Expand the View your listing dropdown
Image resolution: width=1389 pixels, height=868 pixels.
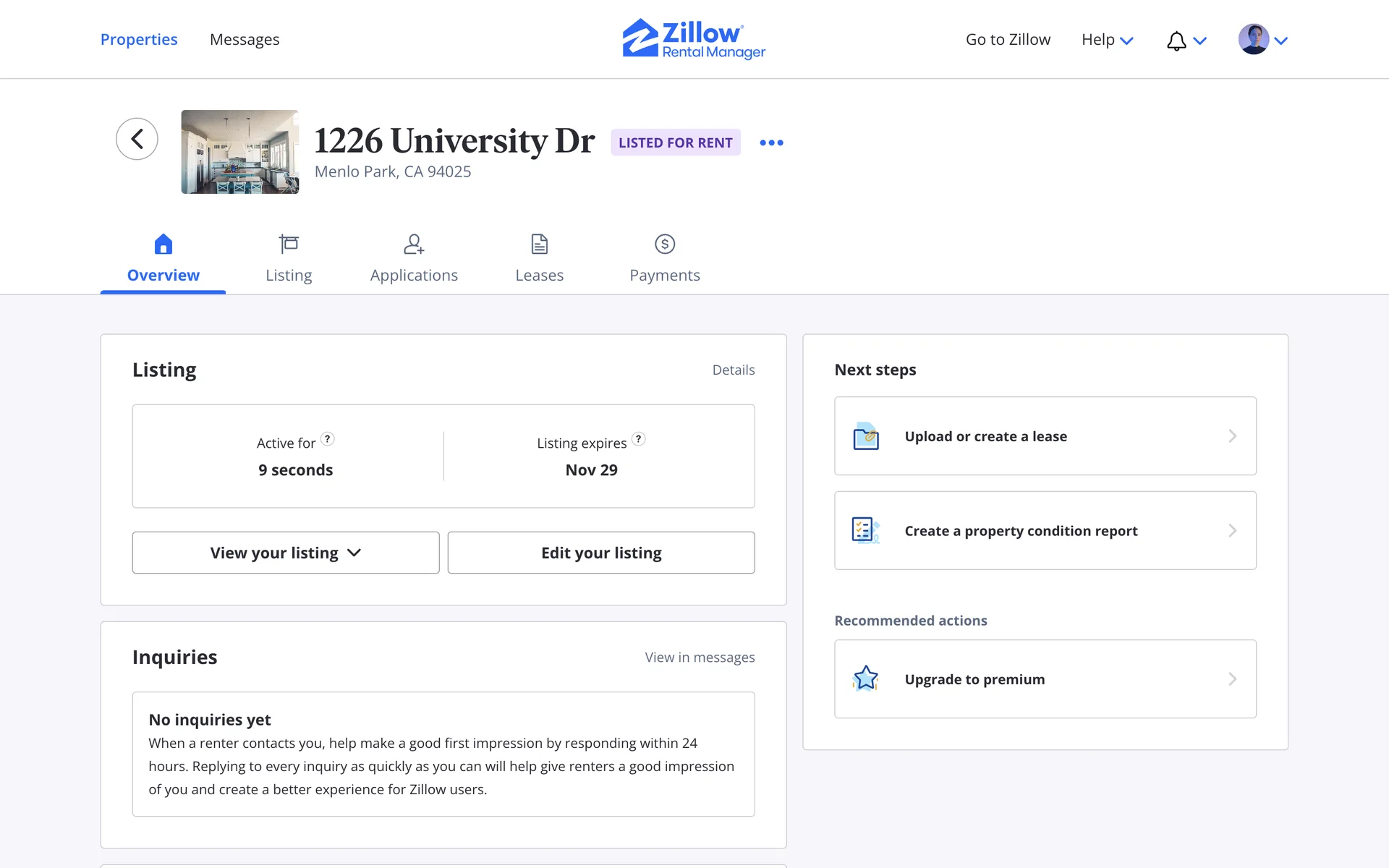click(286, 553)
